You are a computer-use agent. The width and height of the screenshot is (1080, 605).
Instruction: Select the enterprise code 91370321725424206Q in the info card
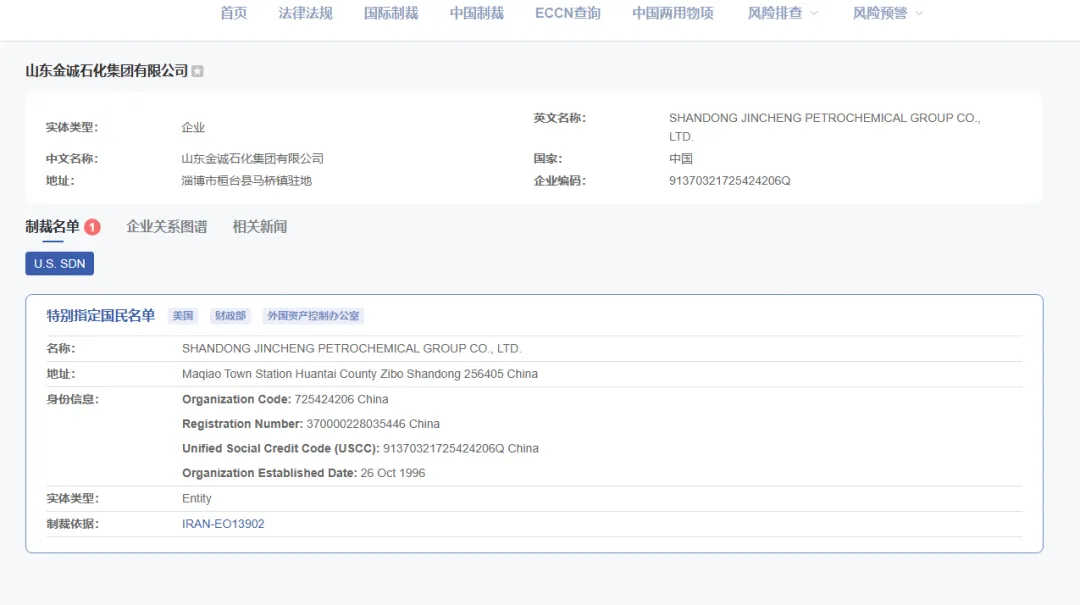point(729,181)
